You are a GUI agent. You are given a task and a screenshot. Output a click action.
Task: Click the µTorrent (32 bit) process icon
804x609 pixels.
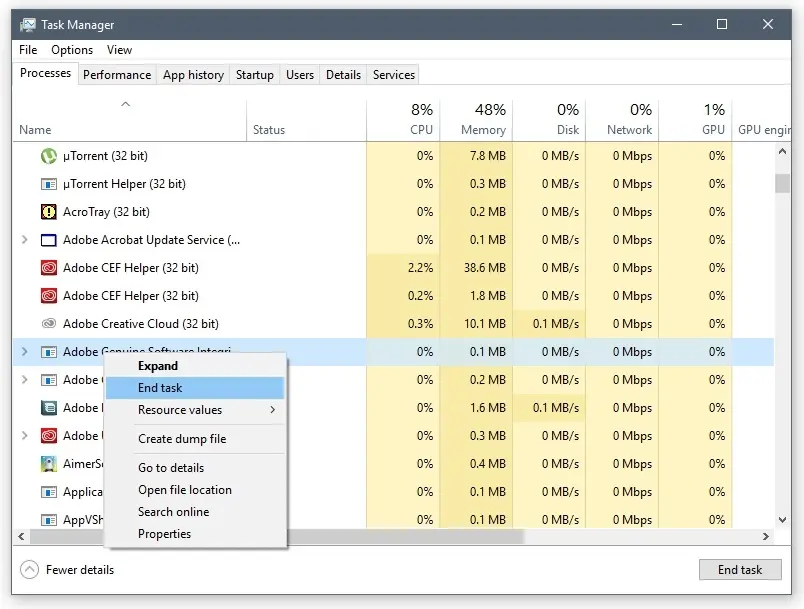click(x=49, y=156)
